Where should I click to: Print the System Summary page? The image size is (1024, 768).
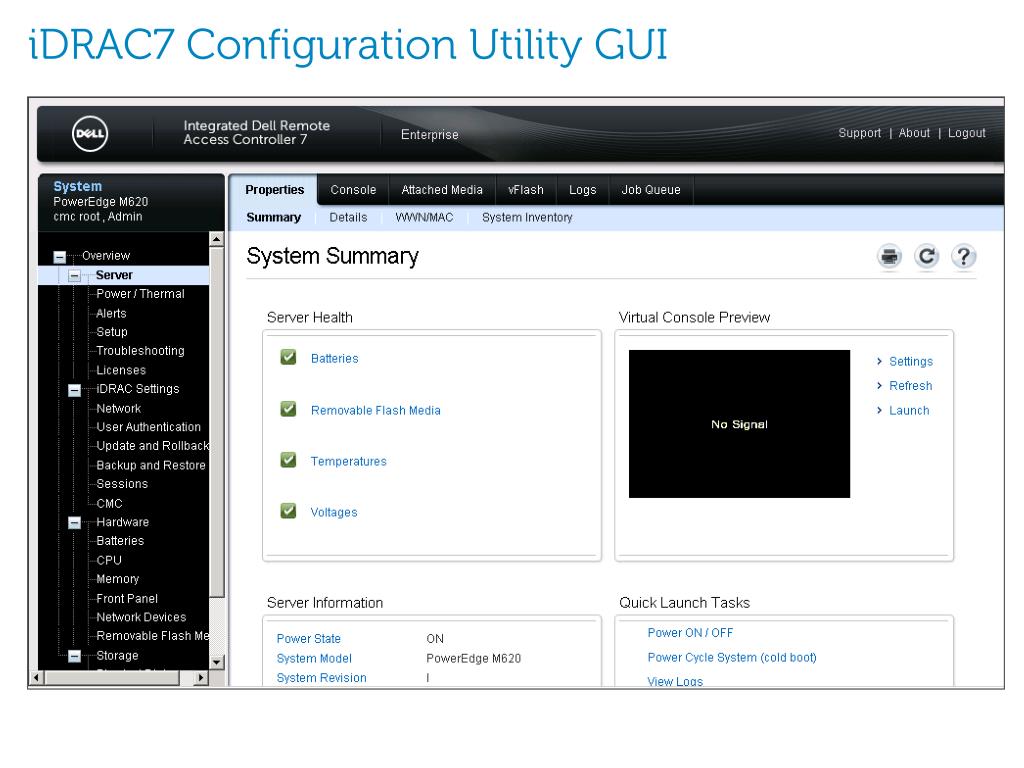click(x=889, y=257)
